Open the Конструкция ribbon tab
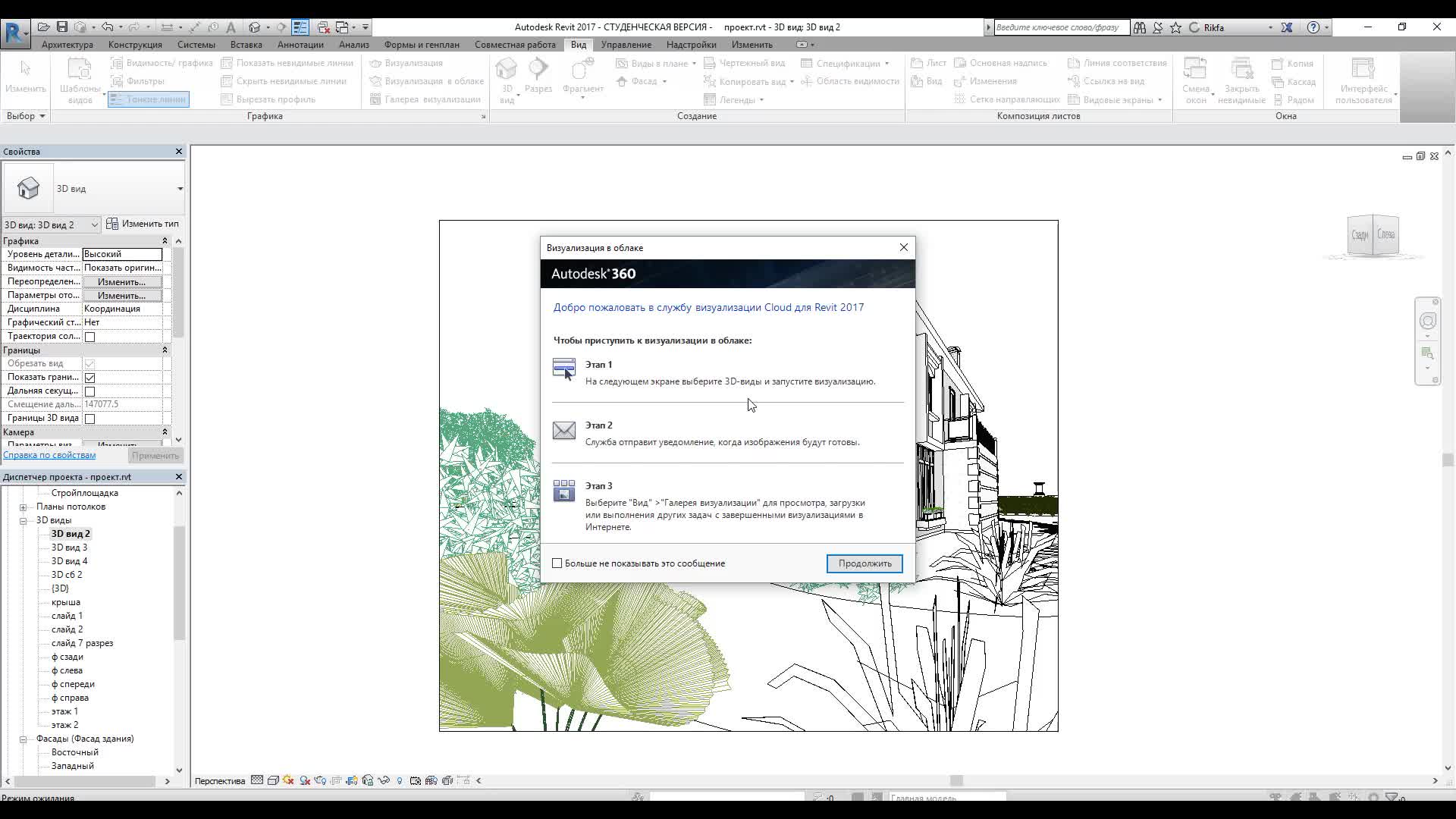Screen dimensions: 1456x819 (135, 45)
